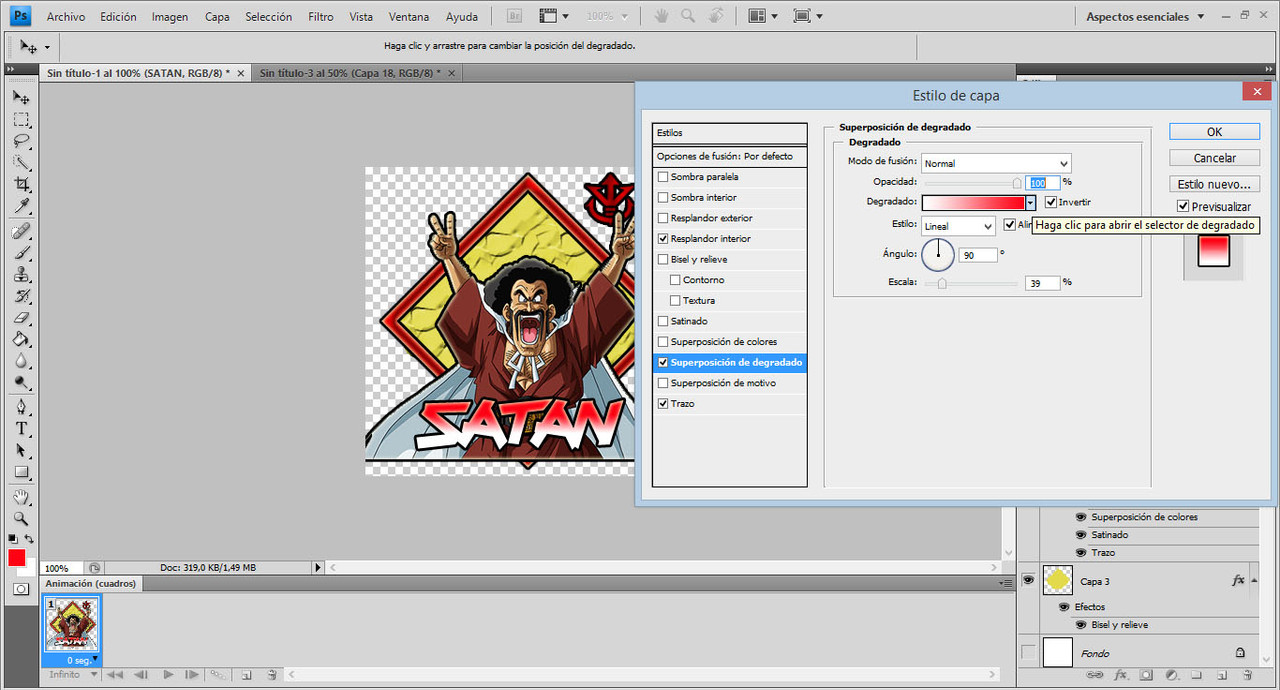1280x690 pixels.
Task: Enable the Satinado checkbox
Action: coord(663,321)
